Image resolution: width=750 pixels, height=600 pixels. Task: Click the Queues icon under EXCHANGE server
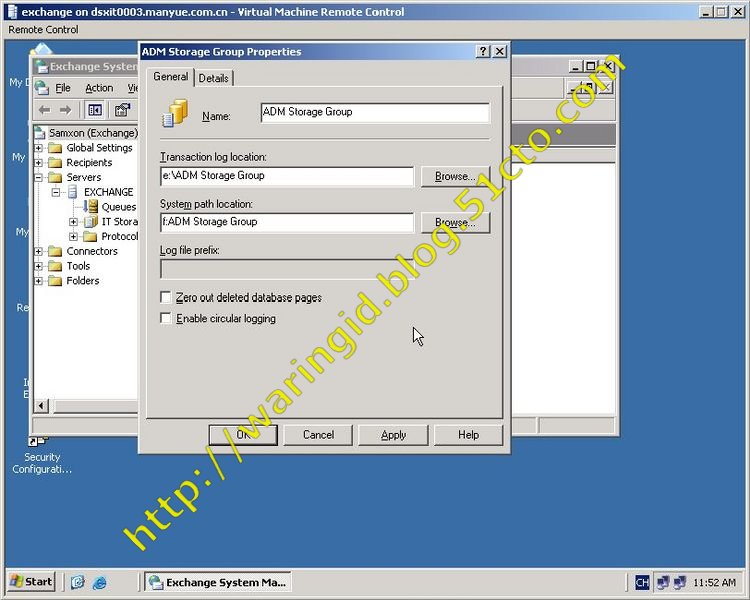coord(92,207)
